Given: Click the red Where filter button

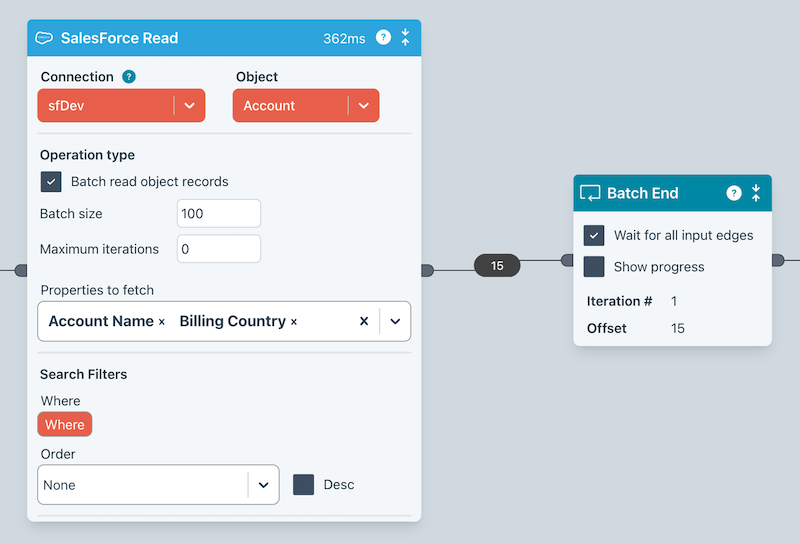Looking at the screenshot, I should point(65,425).
